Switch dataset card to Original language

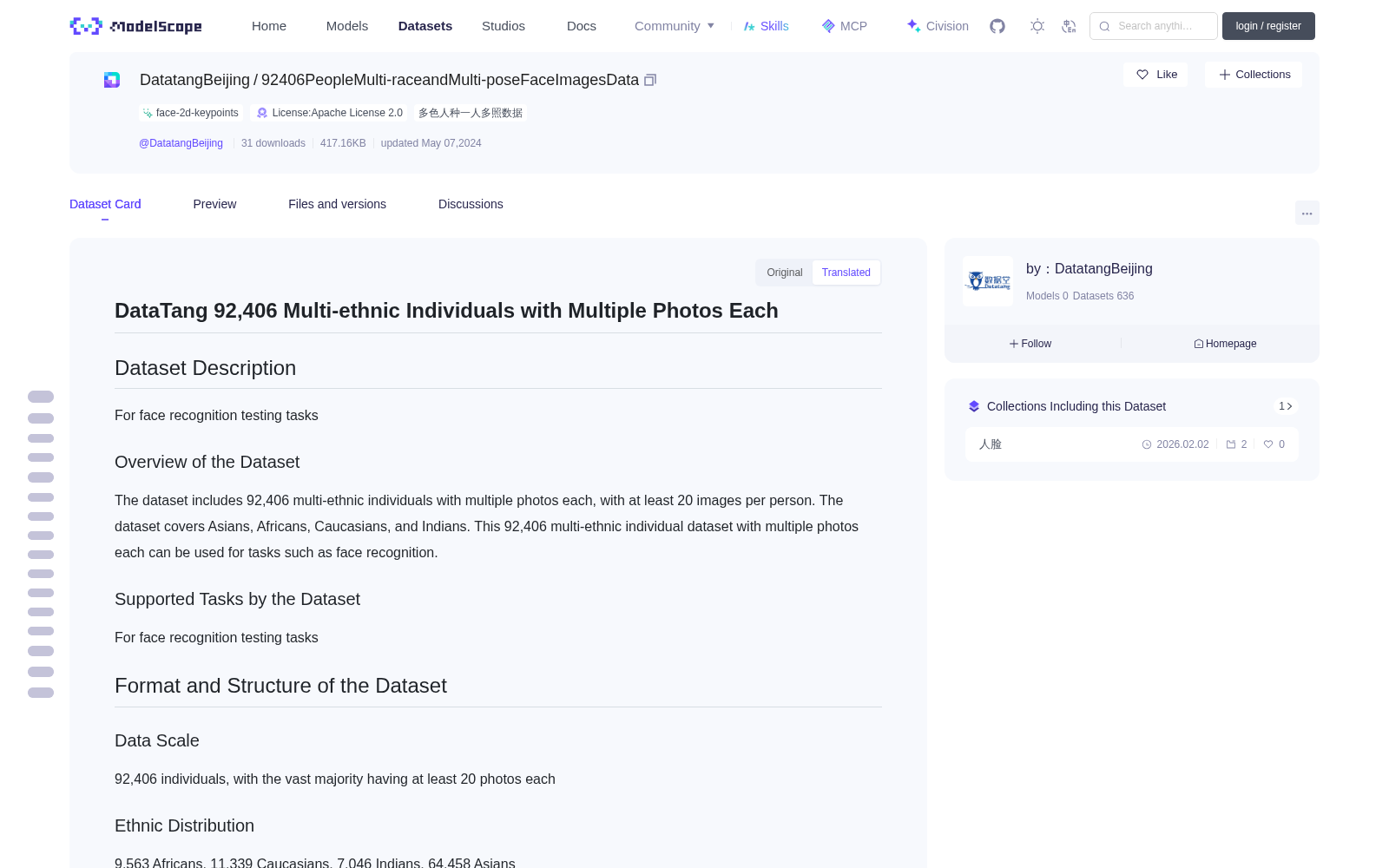click(785, 273)
